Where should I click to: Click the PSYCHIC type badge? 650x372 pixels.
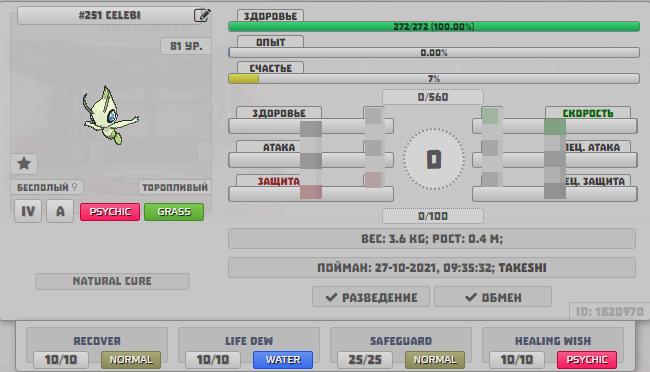coord(110,212)
